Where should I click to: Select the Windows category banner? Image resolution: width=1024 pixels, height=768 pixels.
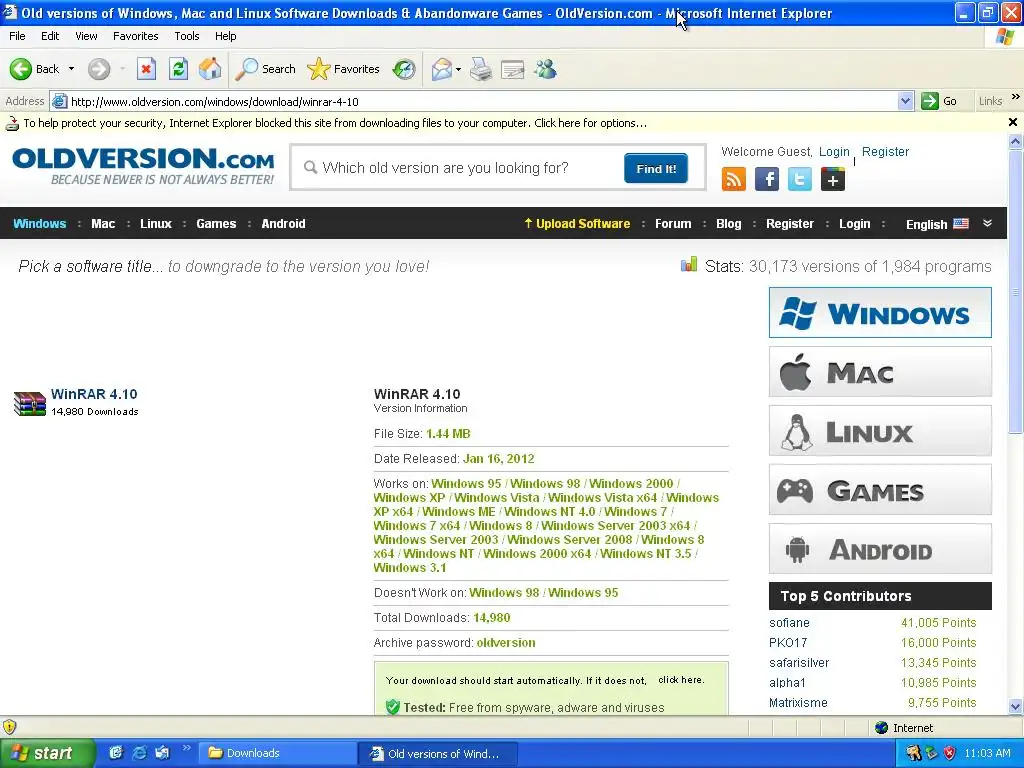click(x=880, y=312)
